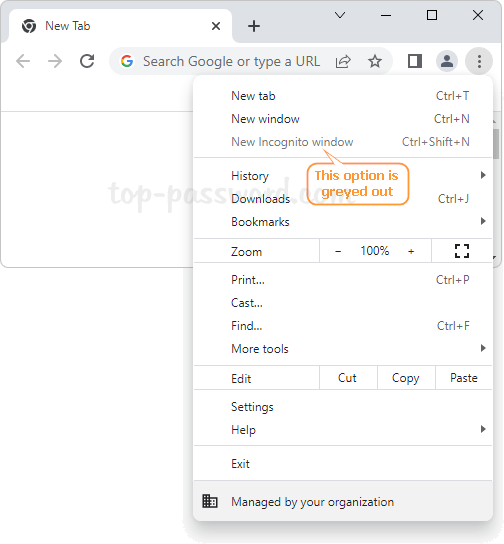Open the side panel icon
Screen dimensions: 504x544
pyautogui.click(x=415, y=61)
